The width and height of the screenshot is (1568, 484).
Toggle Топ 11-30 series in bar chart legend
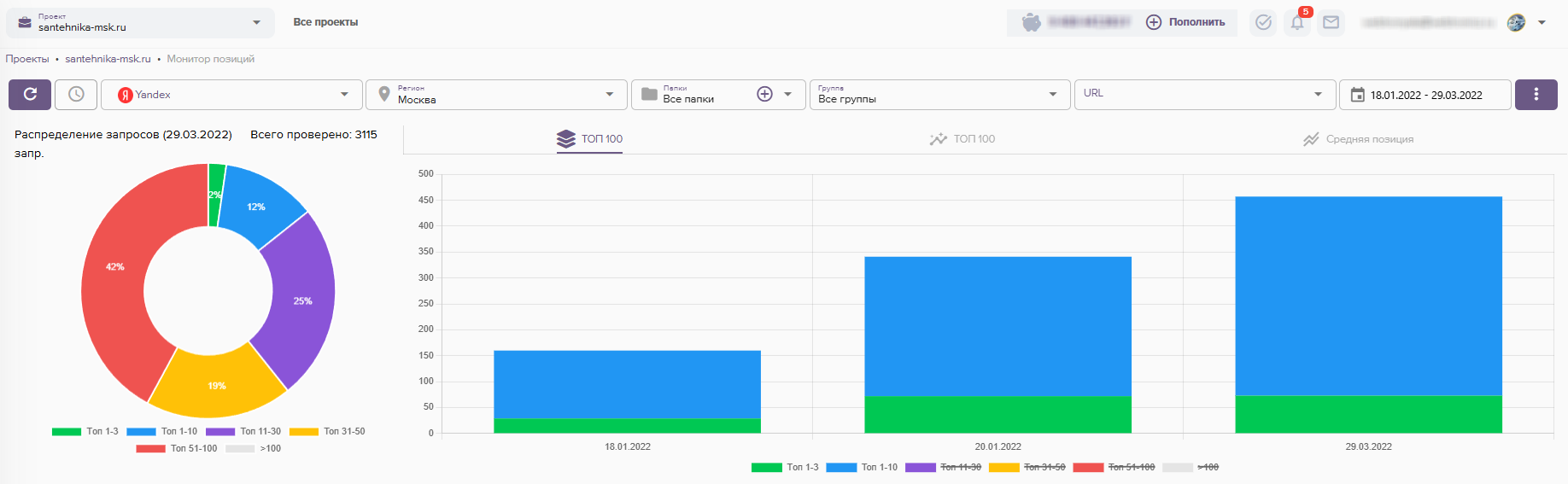pos(944,467)
